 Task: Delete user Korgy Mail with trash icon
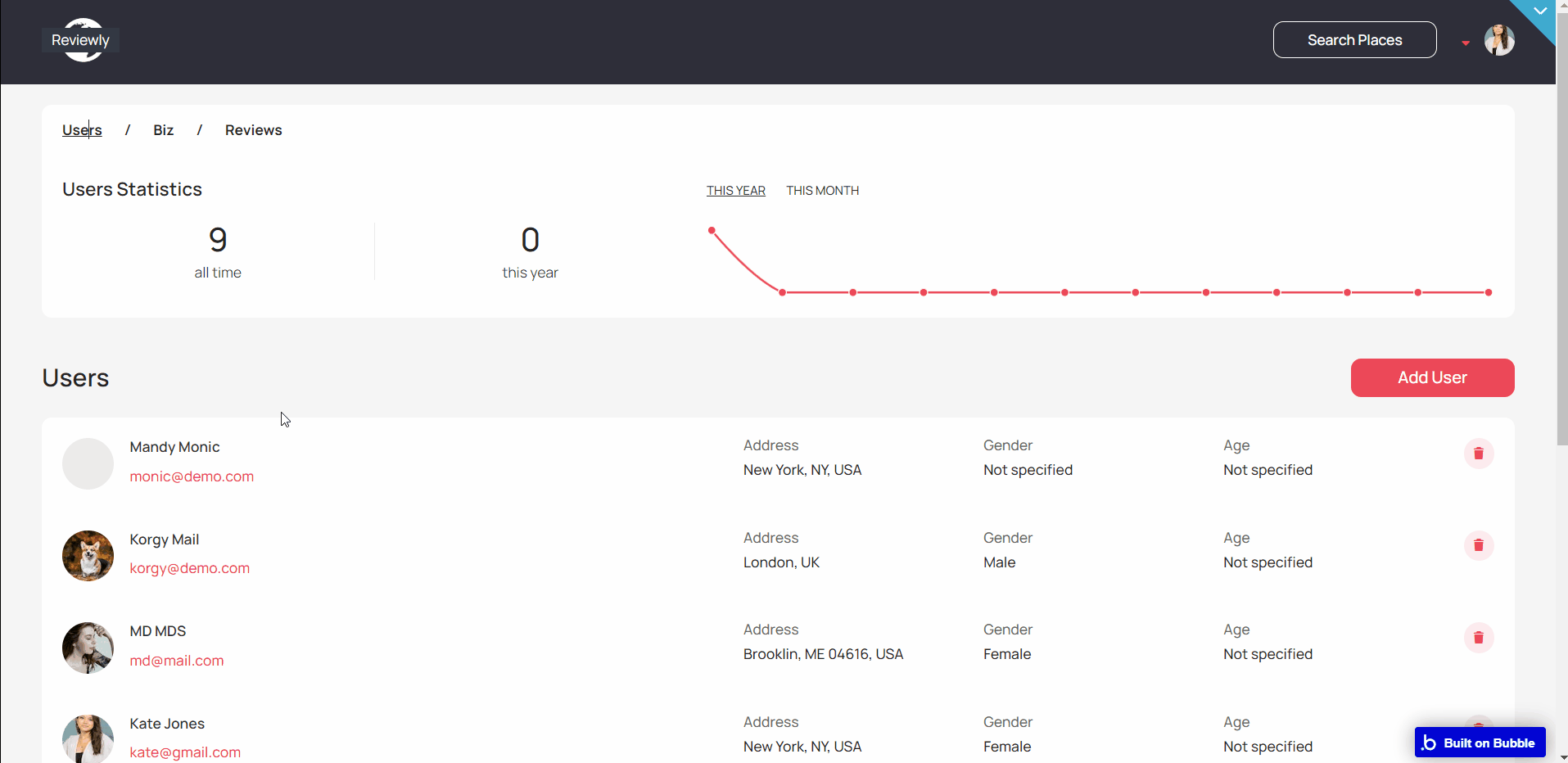[1479, 545]
